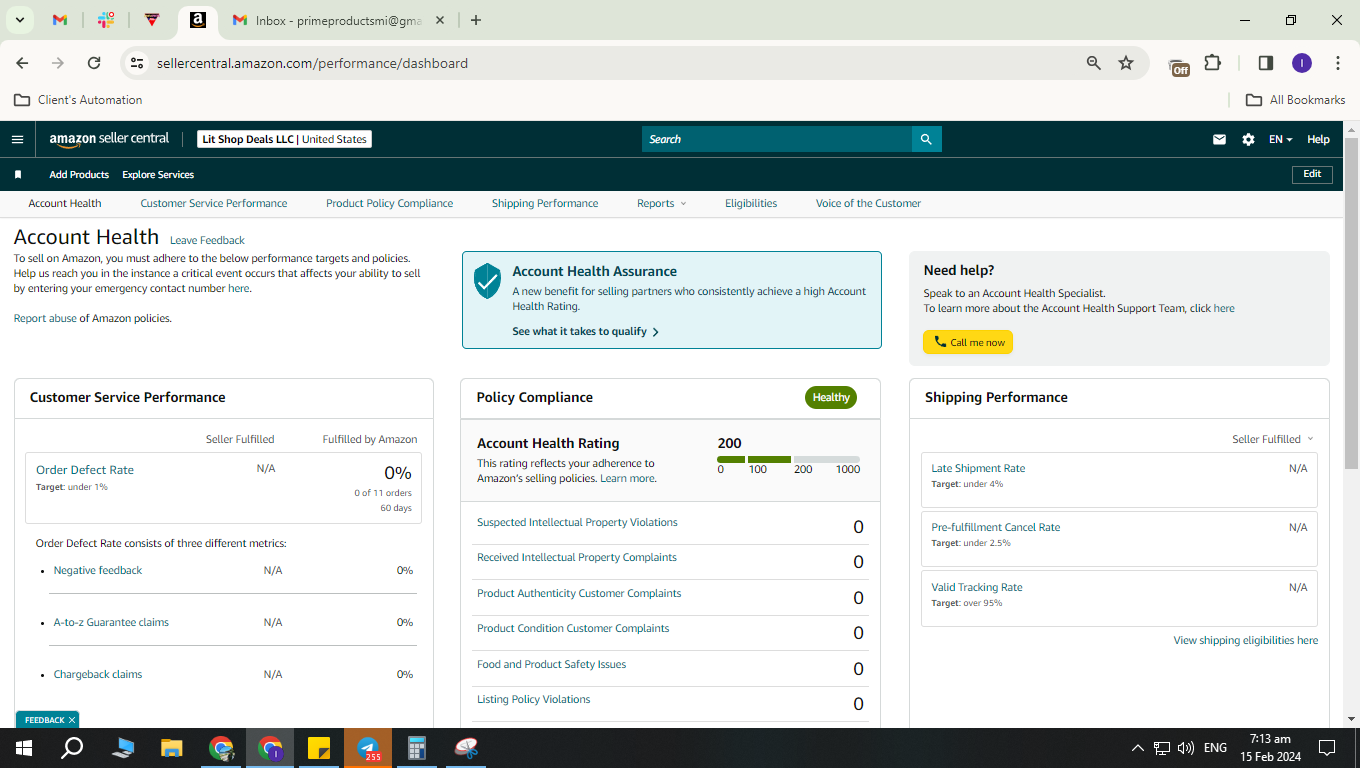This screenshot has width=1360, height=768.
Task: Open the settings gear in Seller Central
Action: pyautogui.click(x=1248, y=139)
